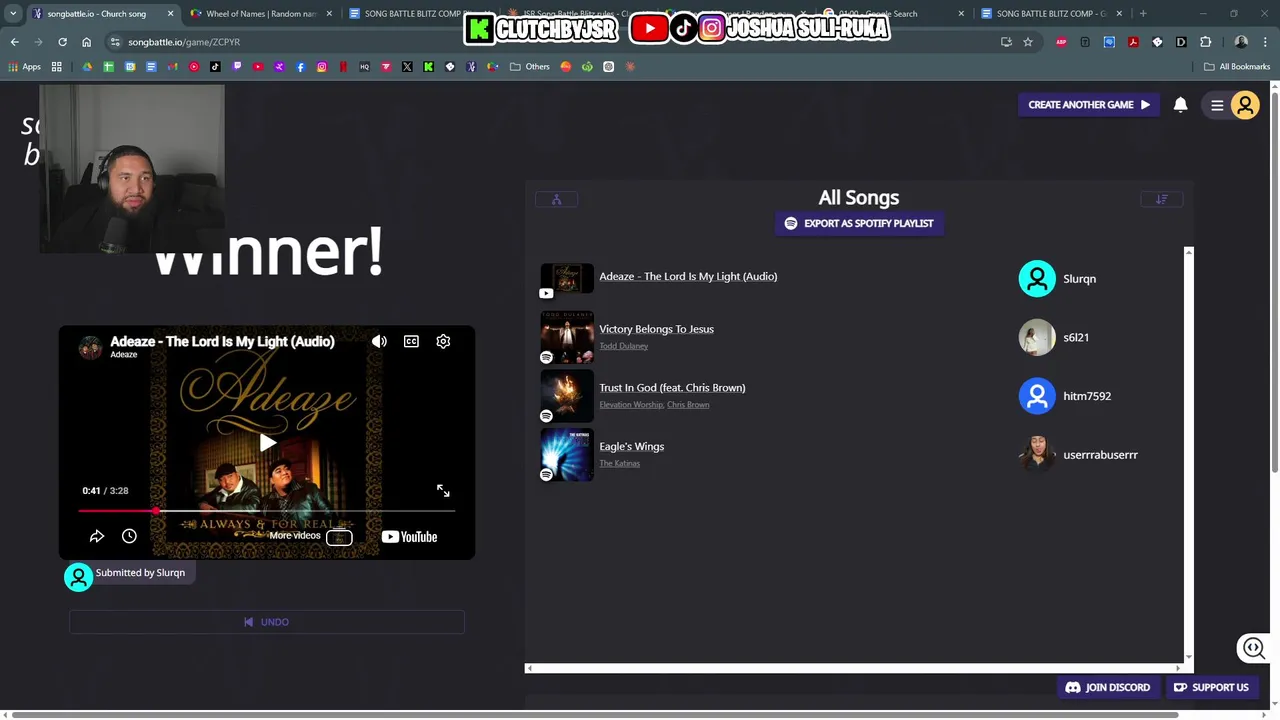Click the song list vertical scrollbar

click(1188, 454)
